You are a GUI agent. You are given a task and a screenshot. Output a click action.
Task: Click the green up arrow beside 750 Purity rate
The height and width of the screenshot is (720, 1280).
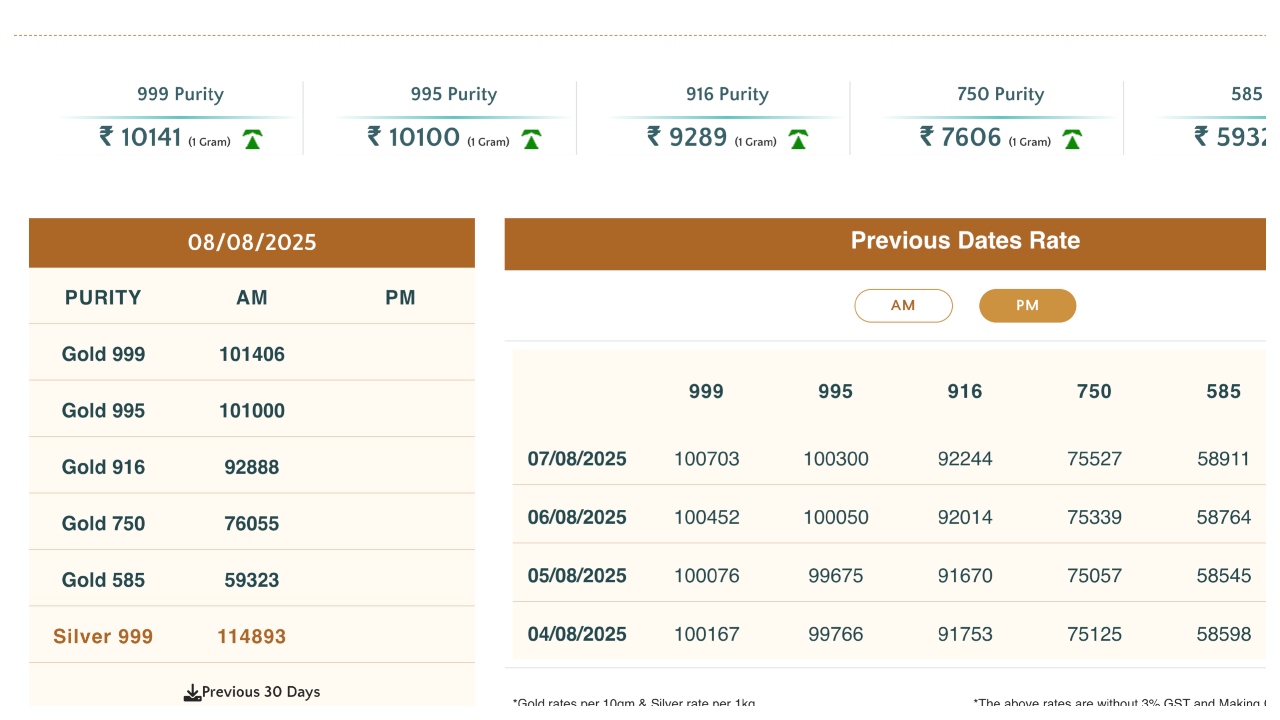(x=1072, y=140)
